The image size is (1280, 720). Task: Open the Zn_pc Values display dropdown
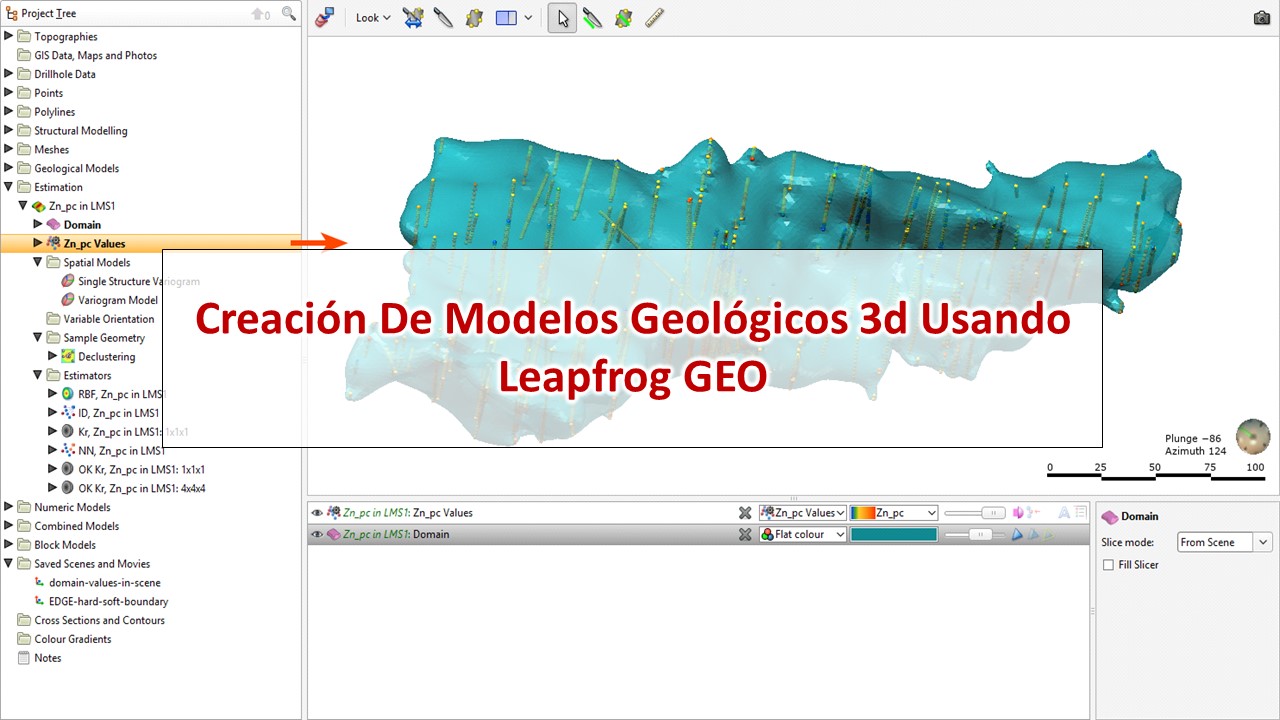(803, 513)
